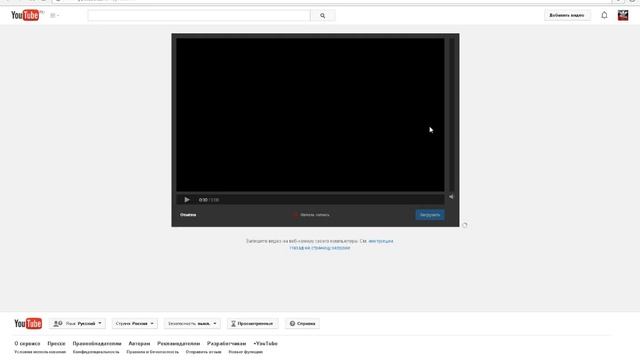Open the notifications bell

point(604,15)
